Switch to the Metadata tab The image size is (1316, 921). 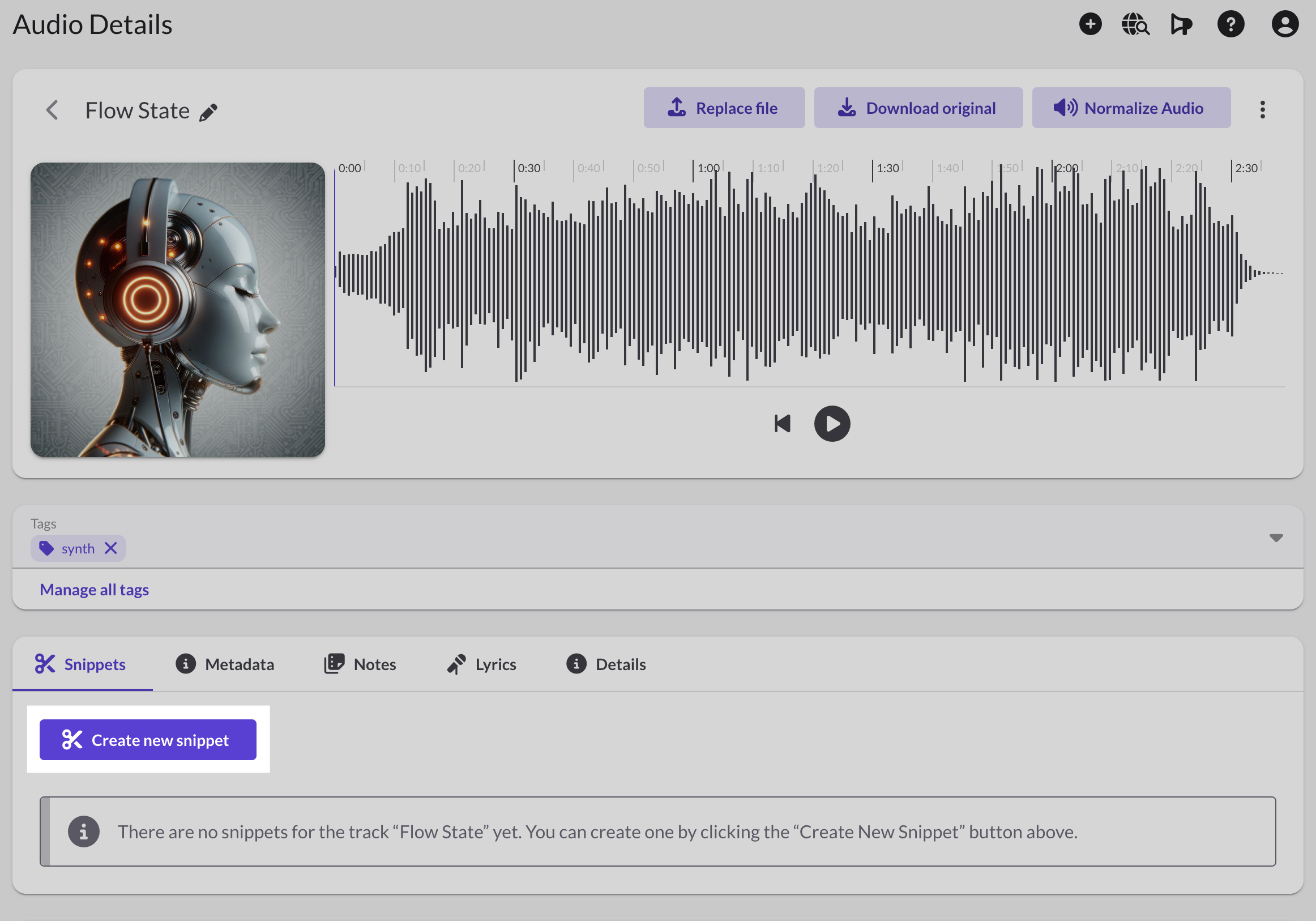(225, 664)
